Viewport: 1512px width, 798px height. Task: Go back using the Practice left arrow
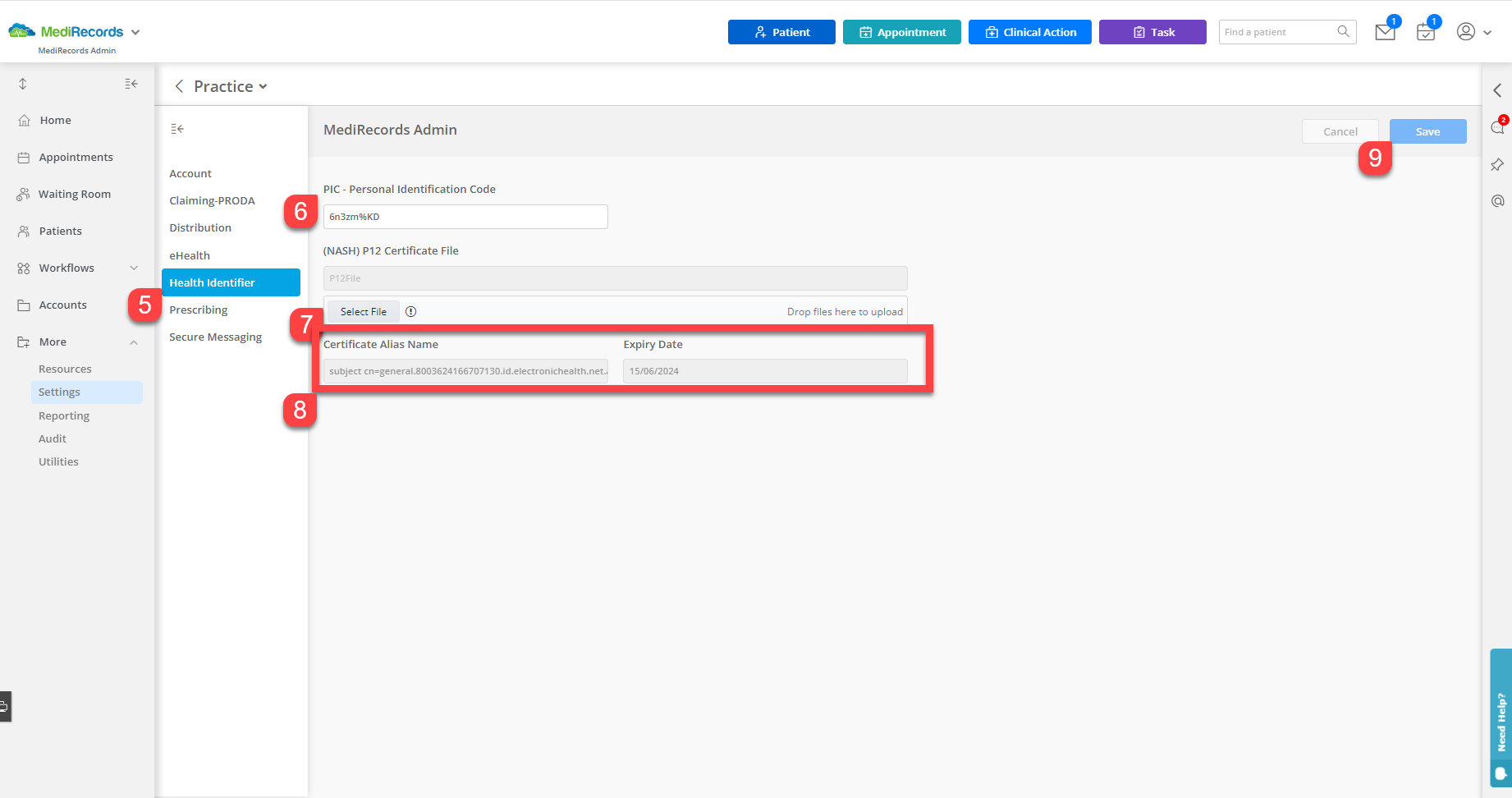click(x=179, y=86)
